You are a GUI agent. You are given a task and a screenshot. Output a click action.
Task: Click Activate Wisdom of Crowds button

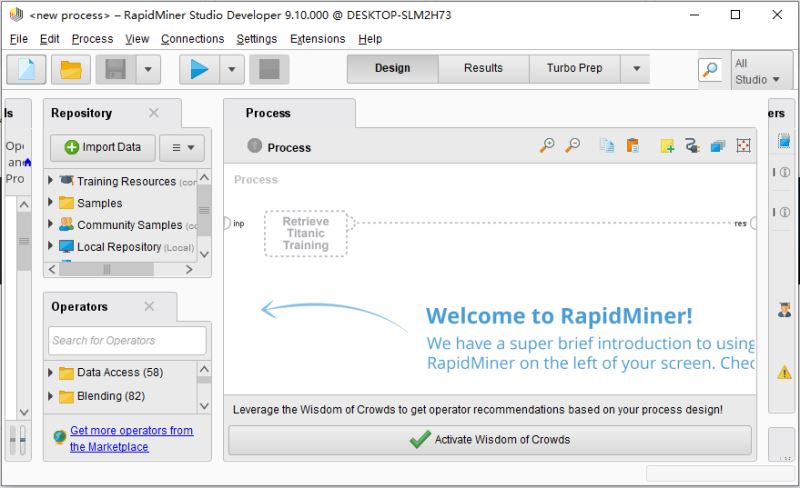pyautogui.click(x=489, y=440)
